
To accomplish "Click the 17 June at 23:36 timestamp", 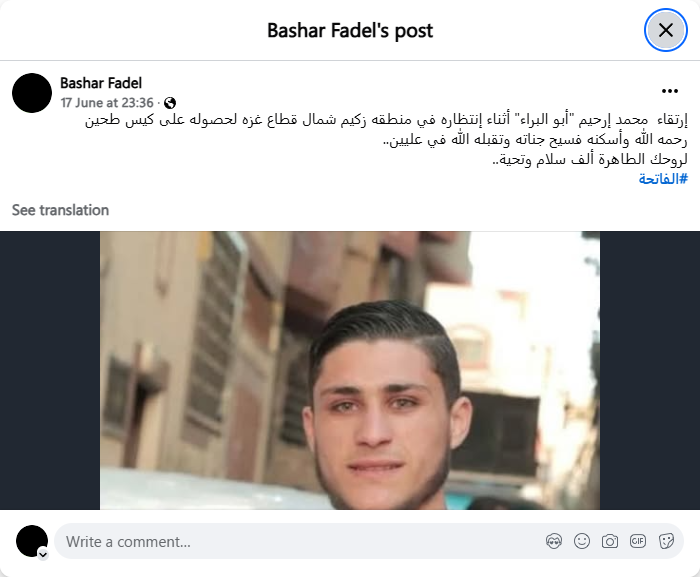I will click(x=107, y=103).
